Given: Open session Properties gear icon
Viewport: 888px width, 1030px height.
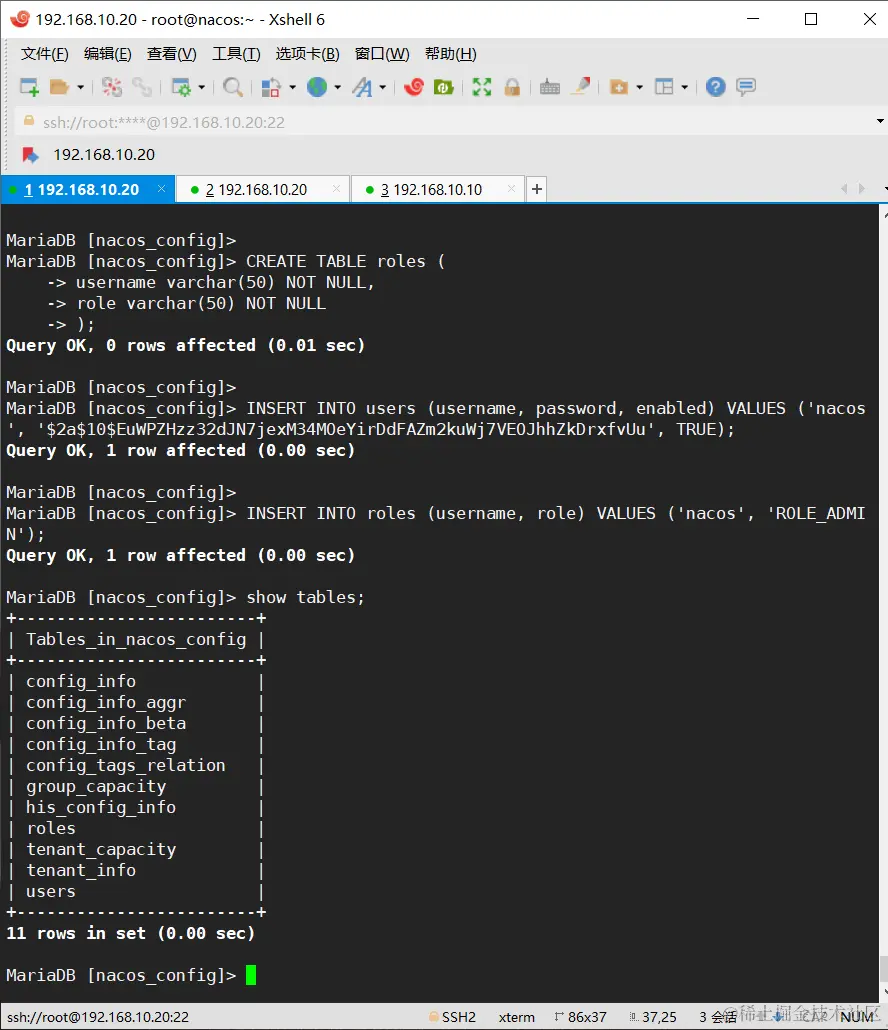Looking at the screenshot, I should pos(181,87).
